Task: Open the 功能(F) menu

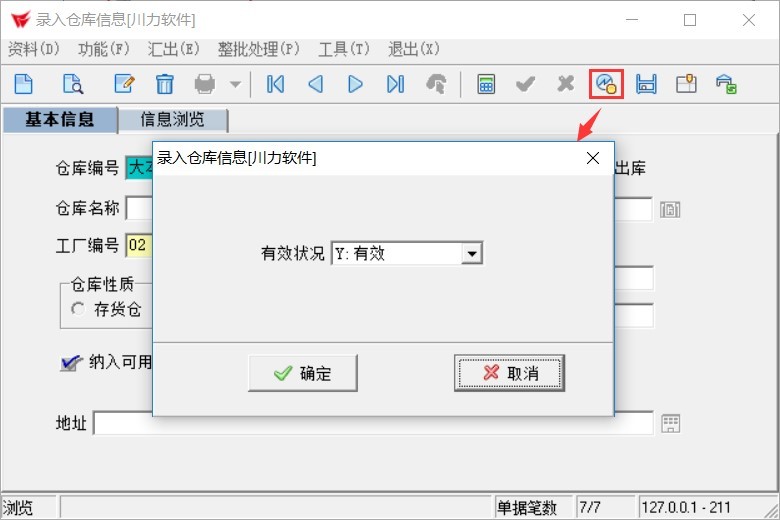Action: click(104, 49)
